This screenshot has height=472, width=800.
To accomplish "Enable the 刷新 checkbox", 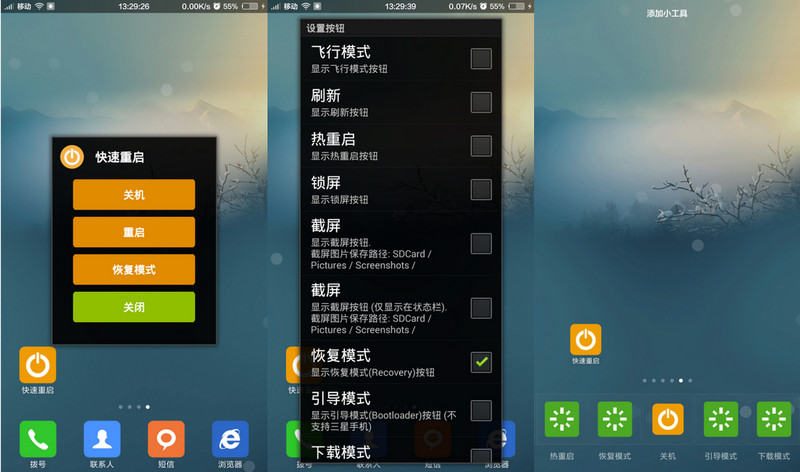I will coord(481,102).
